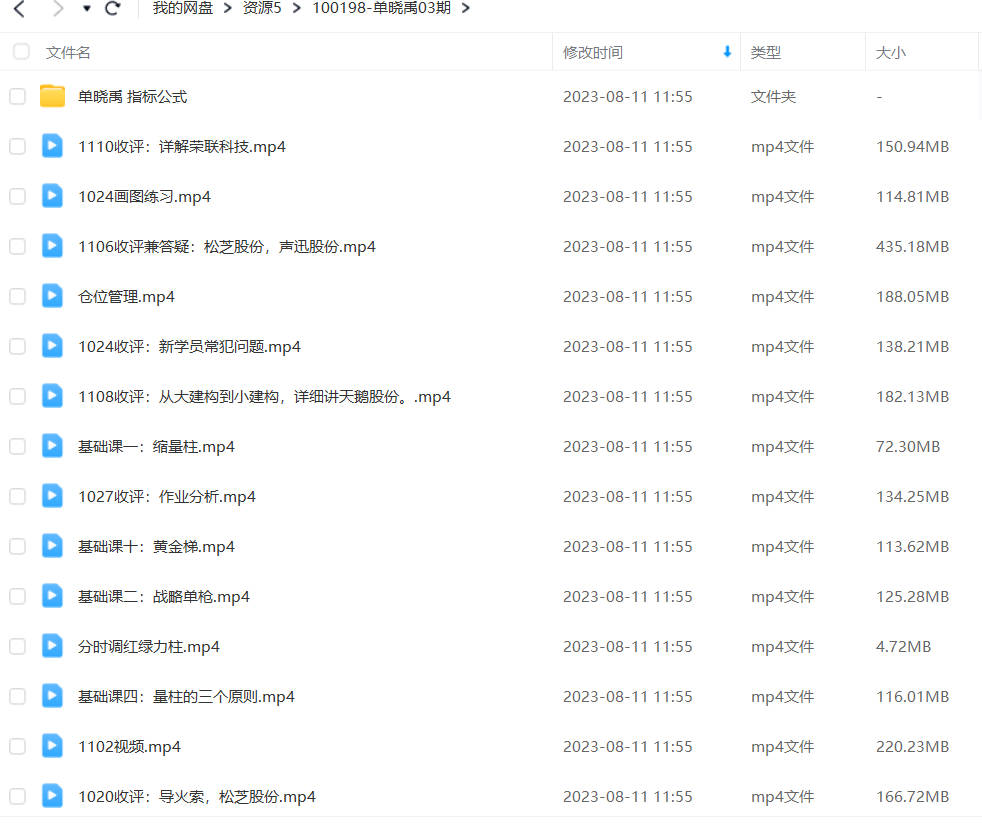The image size is (982, 827).
Task: Open 1106收评兼答疑：松芝股份，声迅股份.mp4
Action: (227, 247)
